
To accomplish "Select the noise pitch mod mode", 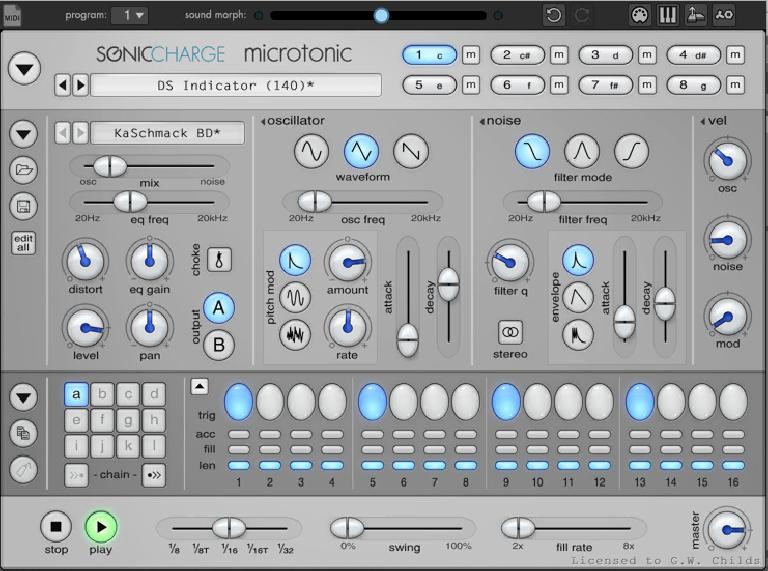I will tap(295, 334).
